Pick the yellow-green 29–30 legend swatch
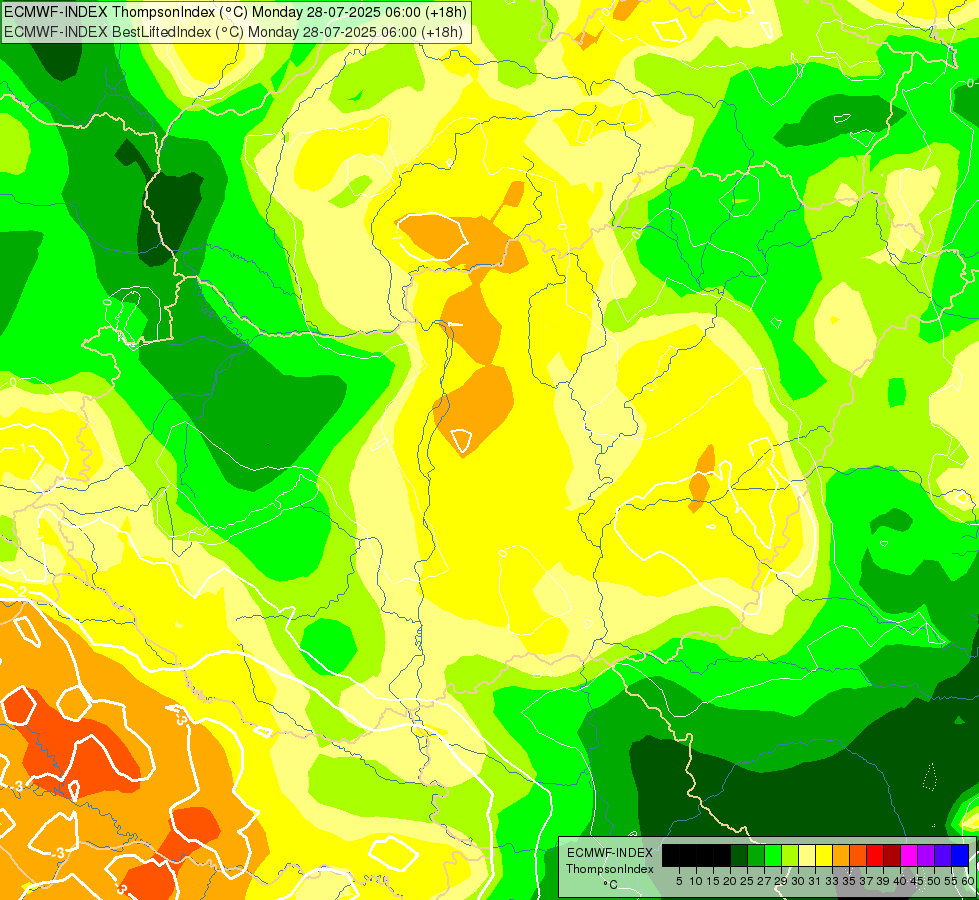 790,855
